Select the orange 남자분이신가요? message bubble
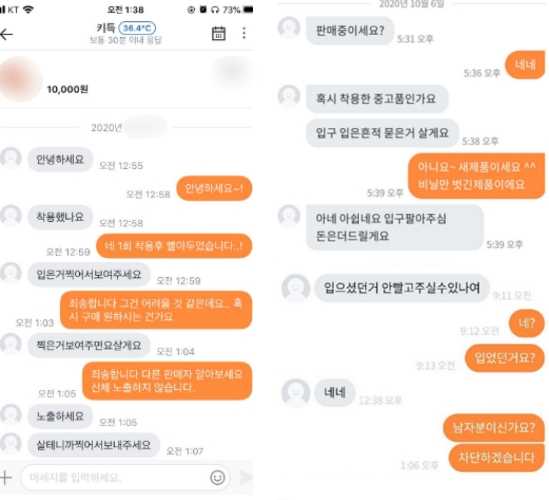The height and width of the screenshot is (500, 549). point(494,428)
